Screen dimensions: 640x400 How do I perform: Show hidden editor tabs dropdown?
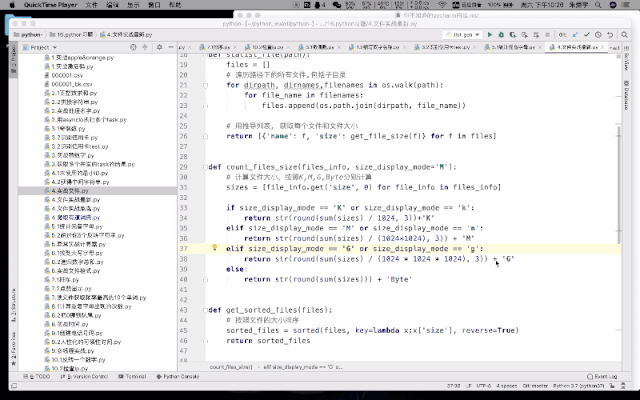coord(614,47)
